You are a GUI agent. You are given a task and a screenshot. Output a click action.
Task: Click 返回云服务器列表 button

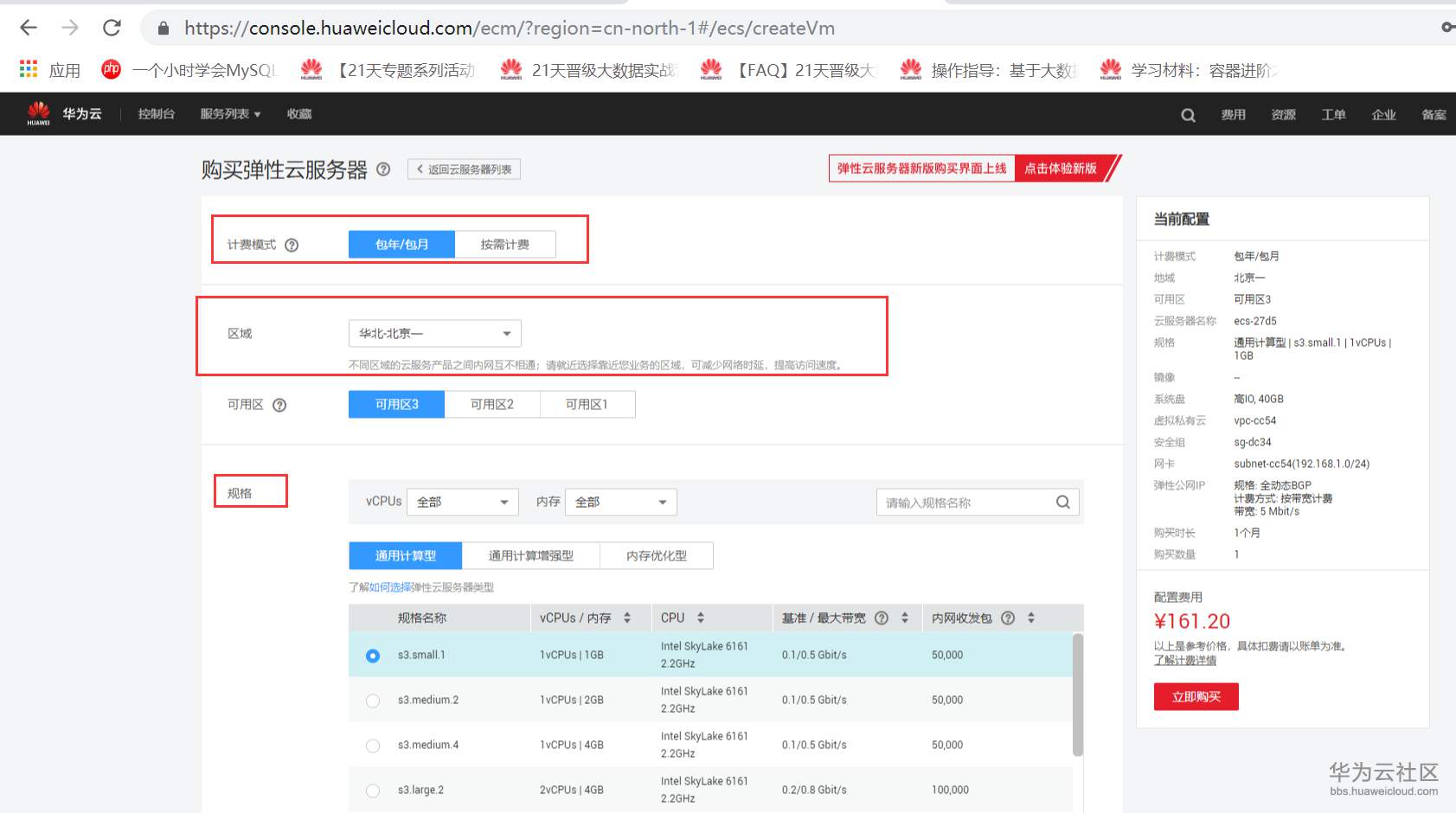(464, 170)
